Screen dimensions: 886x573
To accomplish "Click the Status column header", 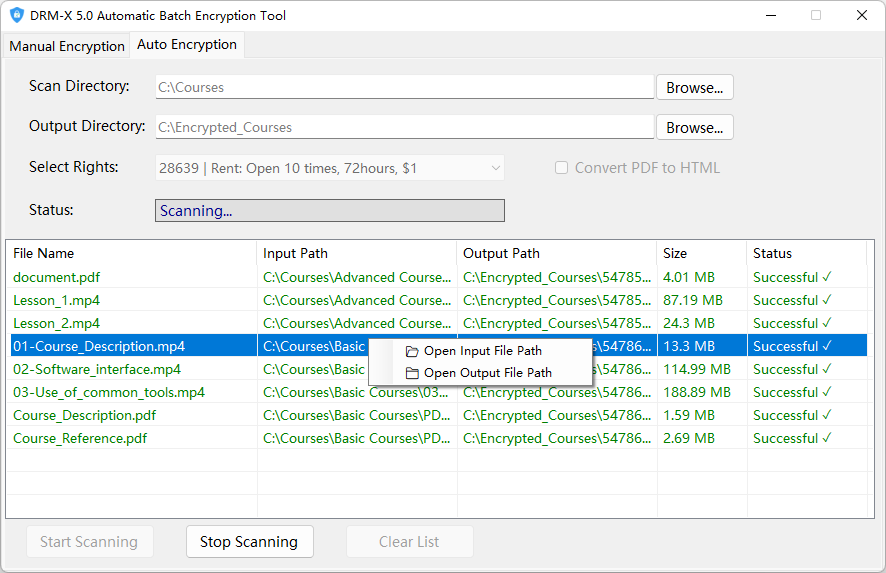I will [x=806, y=253].
